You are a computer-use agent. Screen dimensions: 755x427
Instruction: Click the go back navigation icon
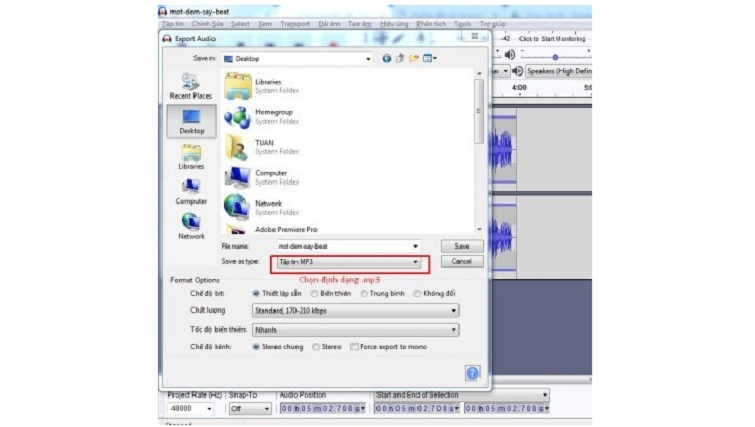coord(388,59)
